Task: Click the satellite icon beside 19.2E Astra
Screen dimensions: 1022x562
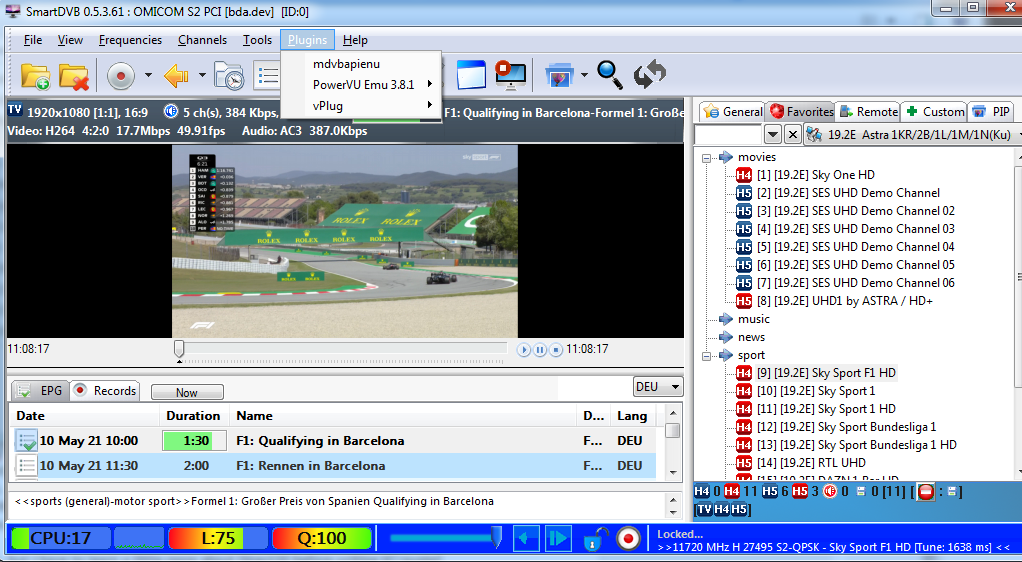Action: point(813,135)
